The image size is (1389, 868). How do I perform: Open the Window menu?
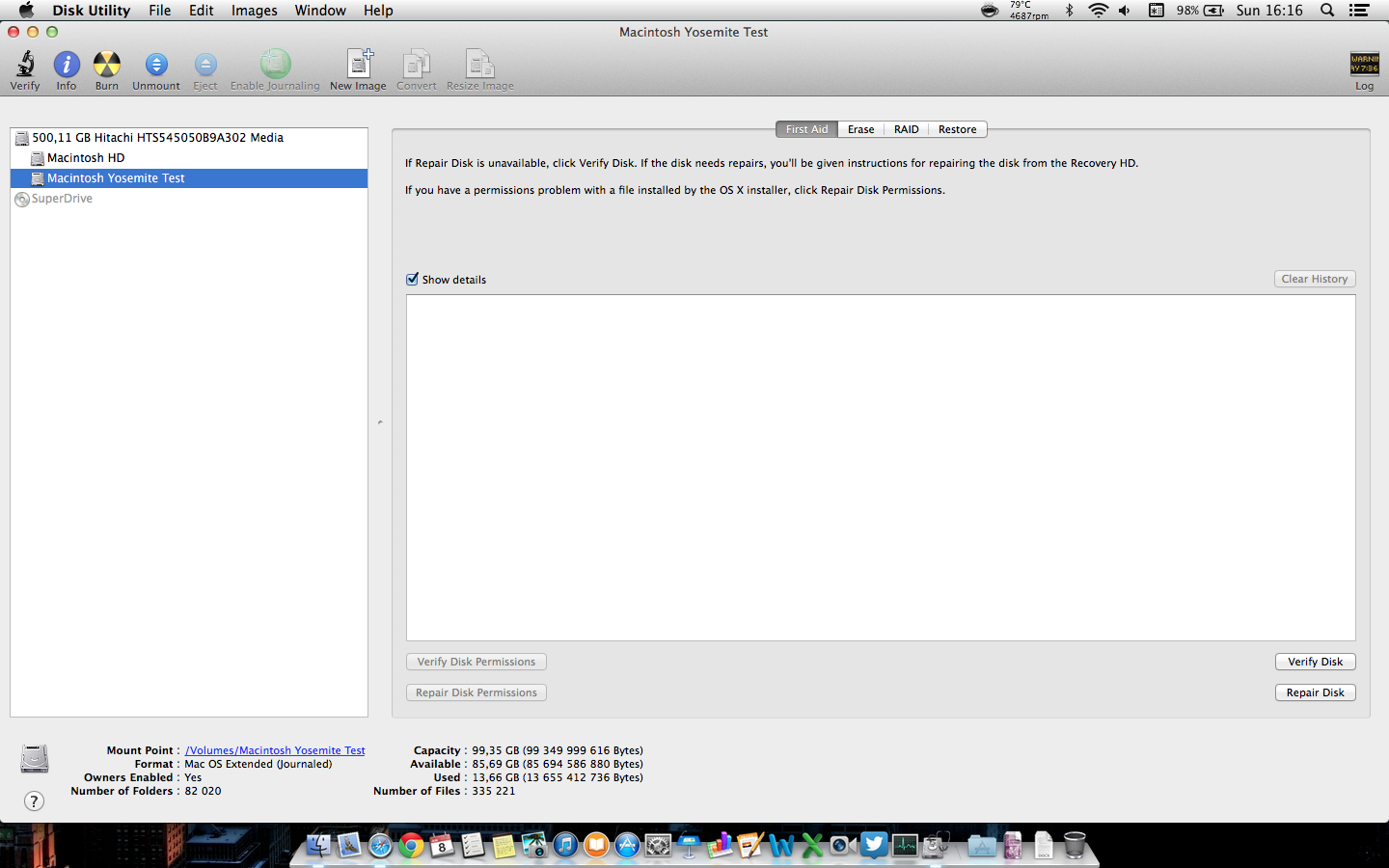320,11
